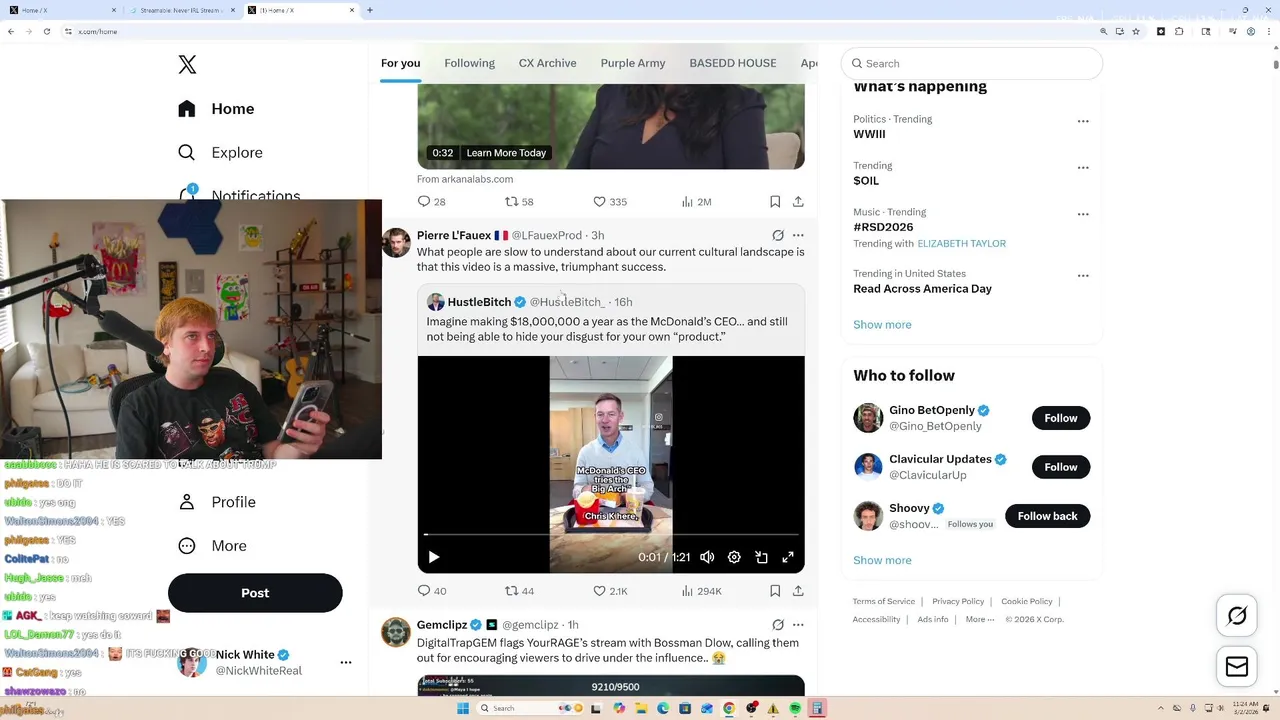Image resolution: width=1280 pixels, height=720 pixels.
Task: Play the McDonald's CEO video
Action: pyautogui.click(x=433, y=557)
